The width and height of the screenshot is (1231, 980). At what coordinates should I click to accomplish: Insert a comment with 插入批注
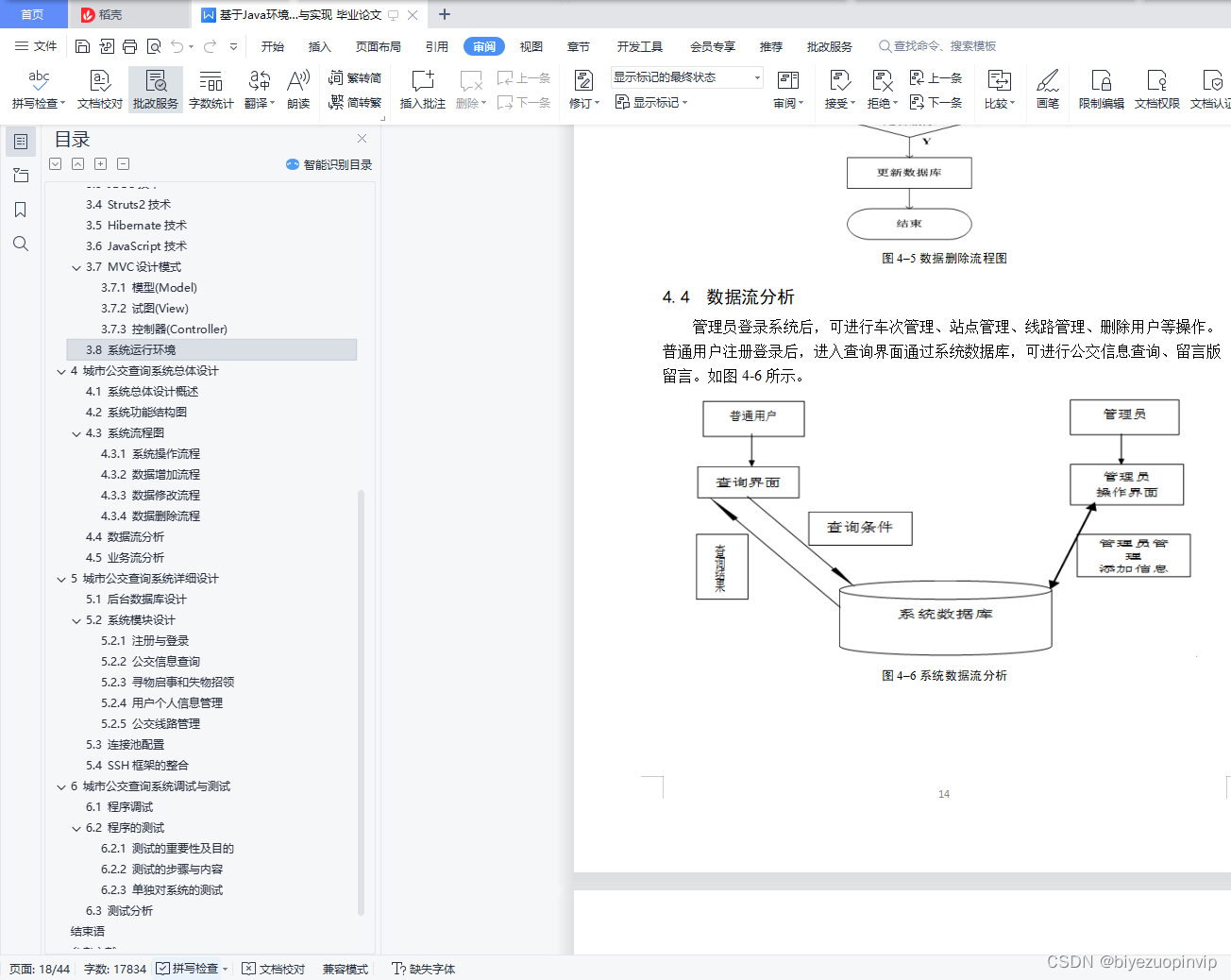click(x=423, y=90)
